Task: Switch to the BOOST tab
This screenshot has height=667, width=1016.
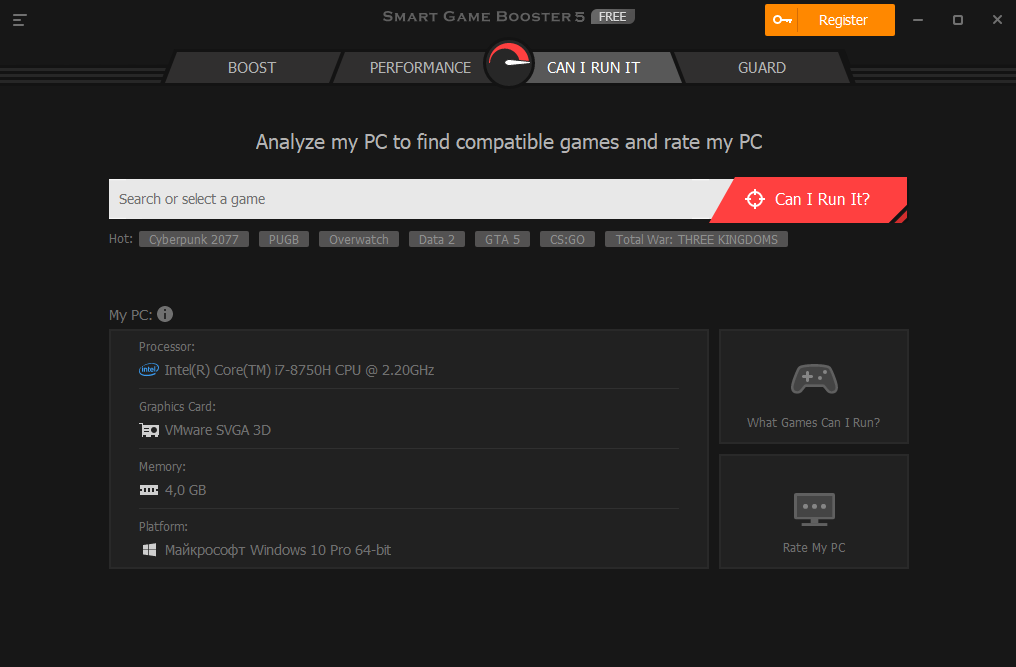Action: (252, 67)
